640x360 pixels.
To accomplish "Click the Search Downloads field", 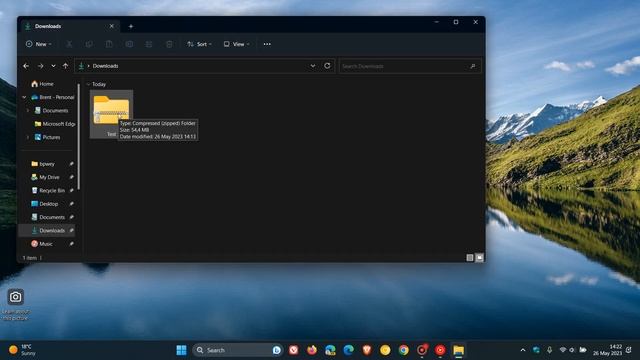I will tap(410, 66).
